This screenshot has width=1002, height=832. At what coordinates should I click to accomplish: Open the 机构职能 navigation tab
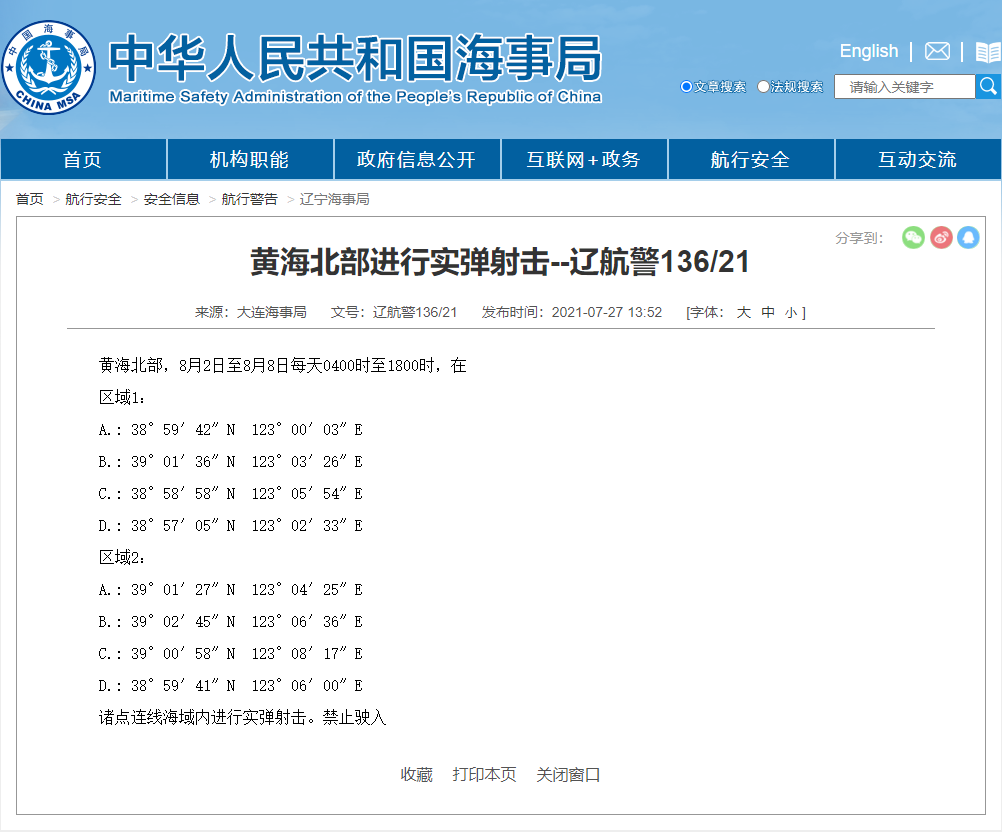click(x=250, y=159)
